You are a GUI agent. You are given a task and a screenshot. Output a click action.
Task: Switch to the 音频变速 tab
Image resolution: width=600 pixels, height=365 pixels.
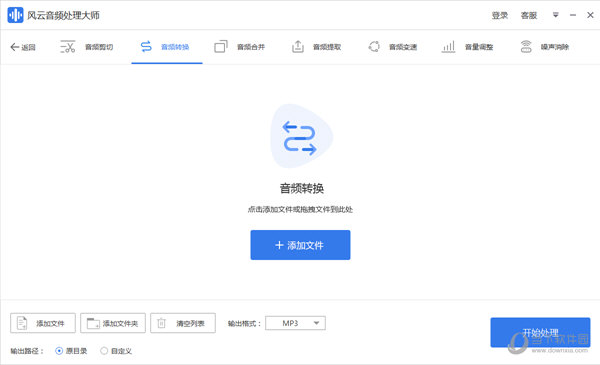click(392, 47)
